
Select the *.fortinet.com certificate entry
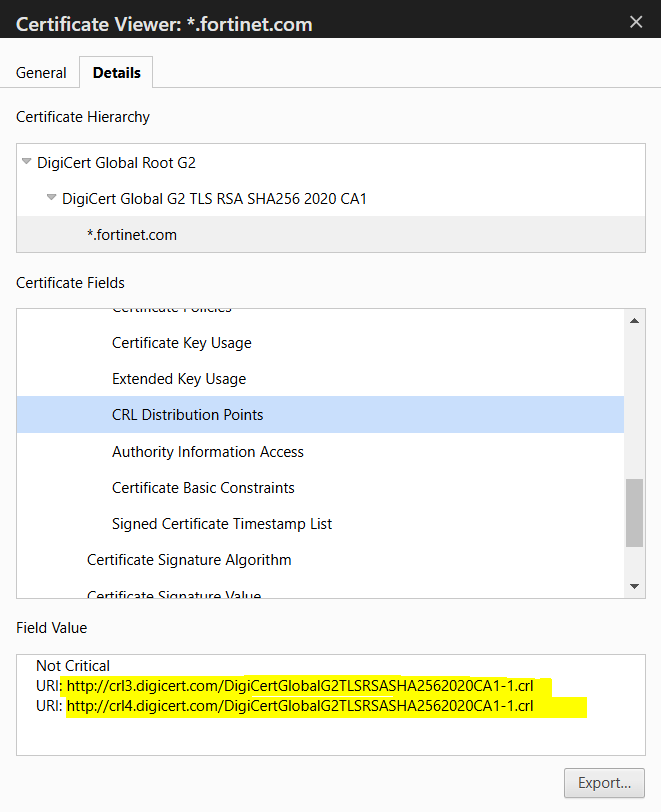(x=131, y=235)
